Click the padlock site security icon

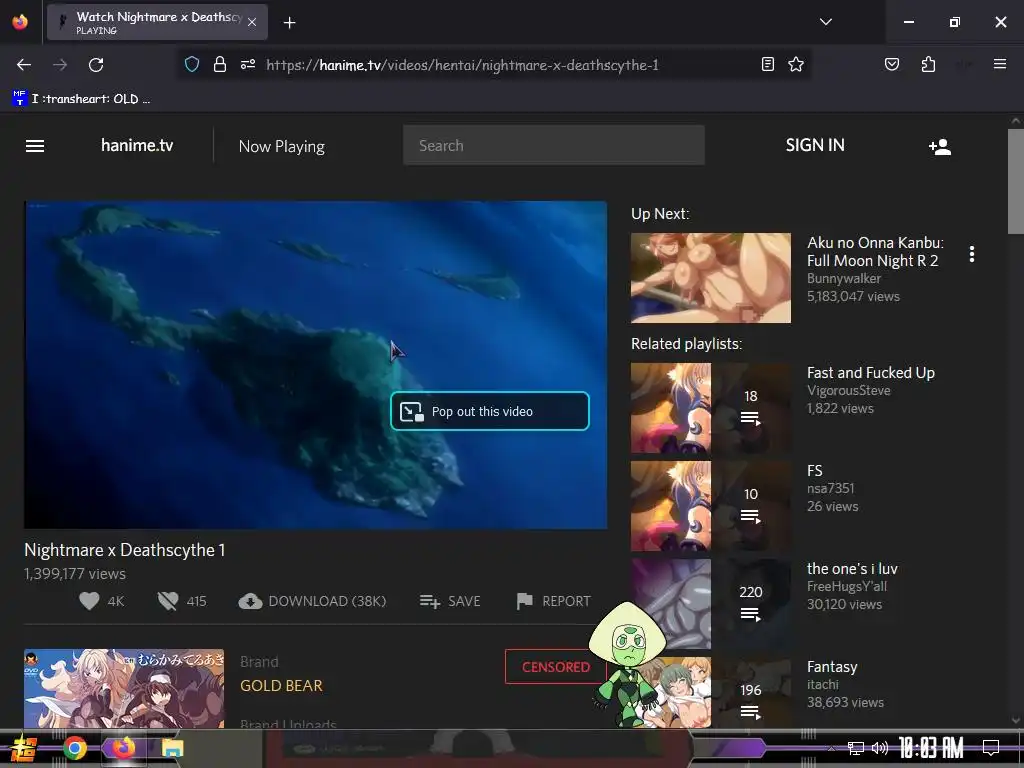pos(220,64)
